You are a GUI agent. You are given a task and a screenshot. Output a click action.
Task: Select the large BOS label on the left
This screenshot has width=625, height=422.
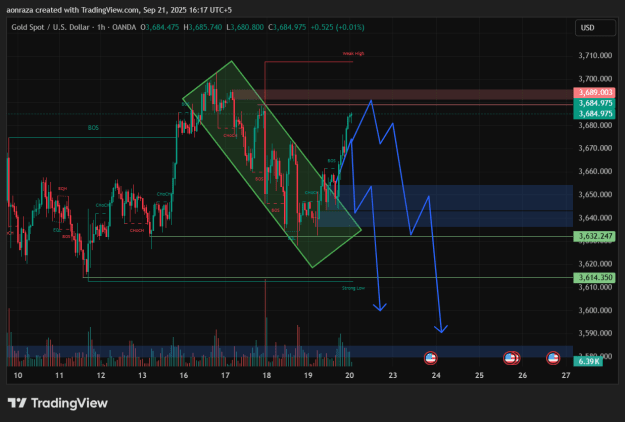(x=93, y=128)
